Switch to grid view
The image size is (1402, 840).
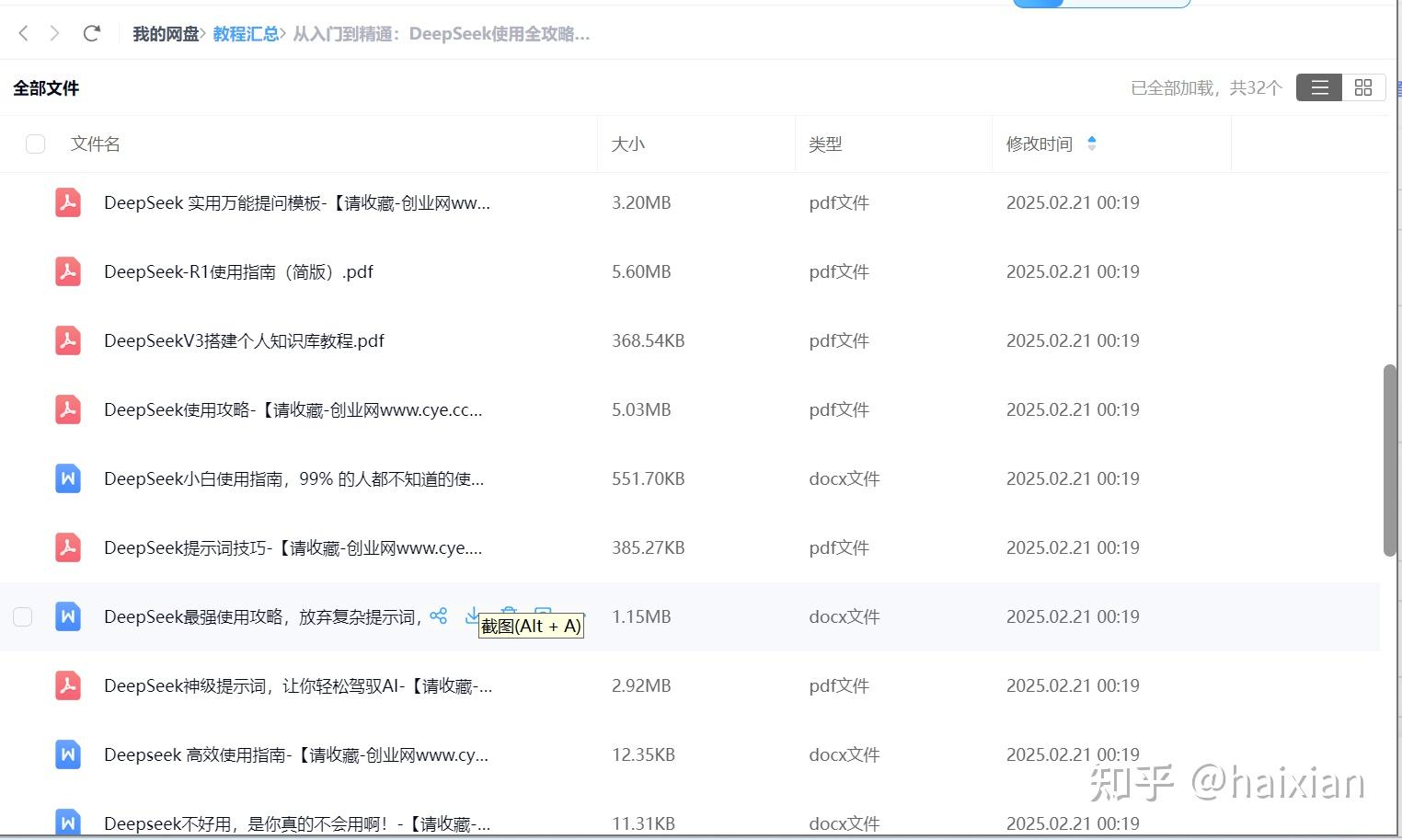pyautogui.click(x=1363, y=87)
